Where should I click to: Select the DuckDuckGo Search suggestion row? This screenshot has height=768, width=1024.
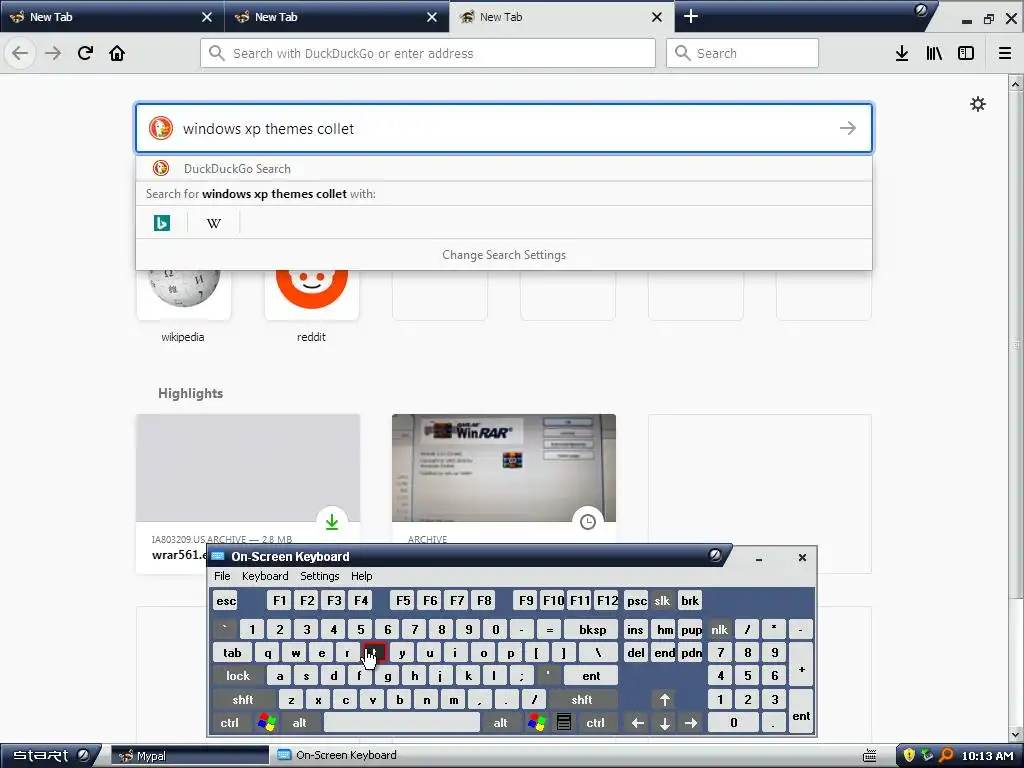tap(504, 168)
